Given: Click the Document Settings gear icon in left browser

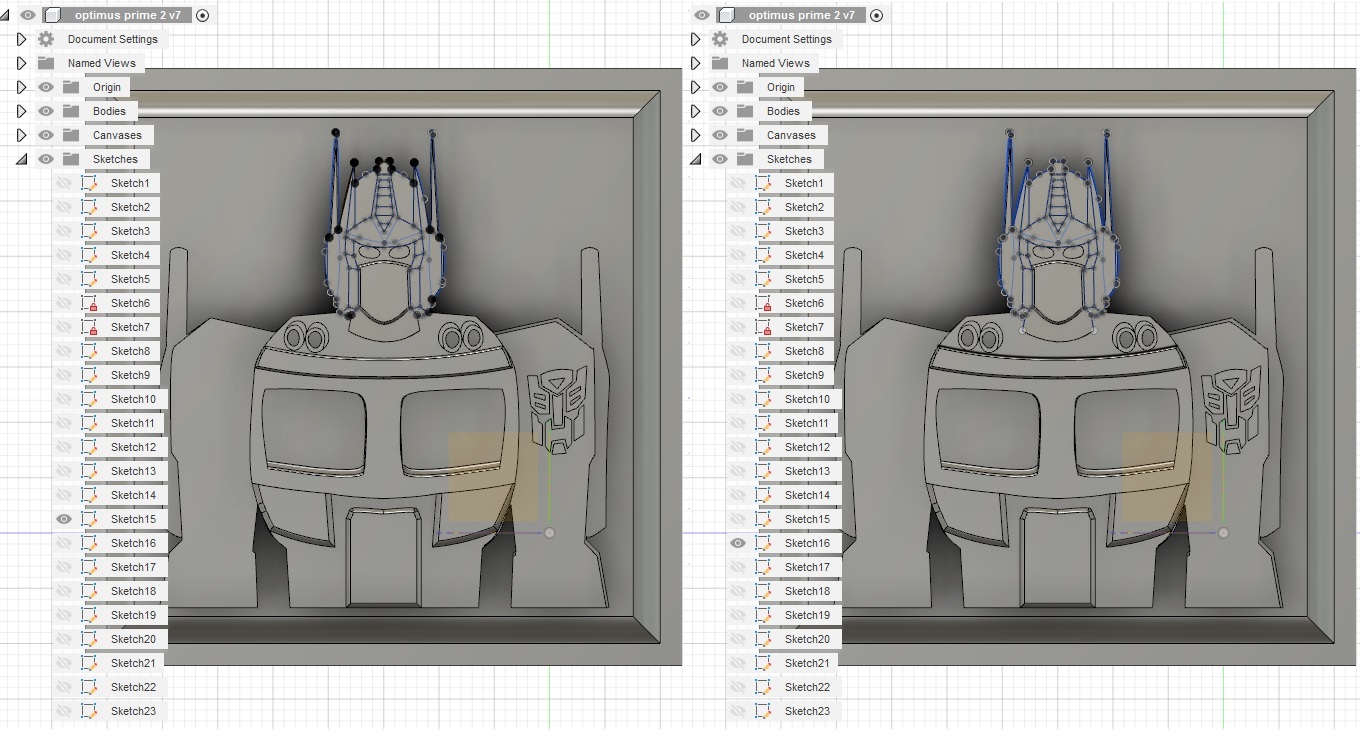Looking at the screenshot, I should 46,39.
